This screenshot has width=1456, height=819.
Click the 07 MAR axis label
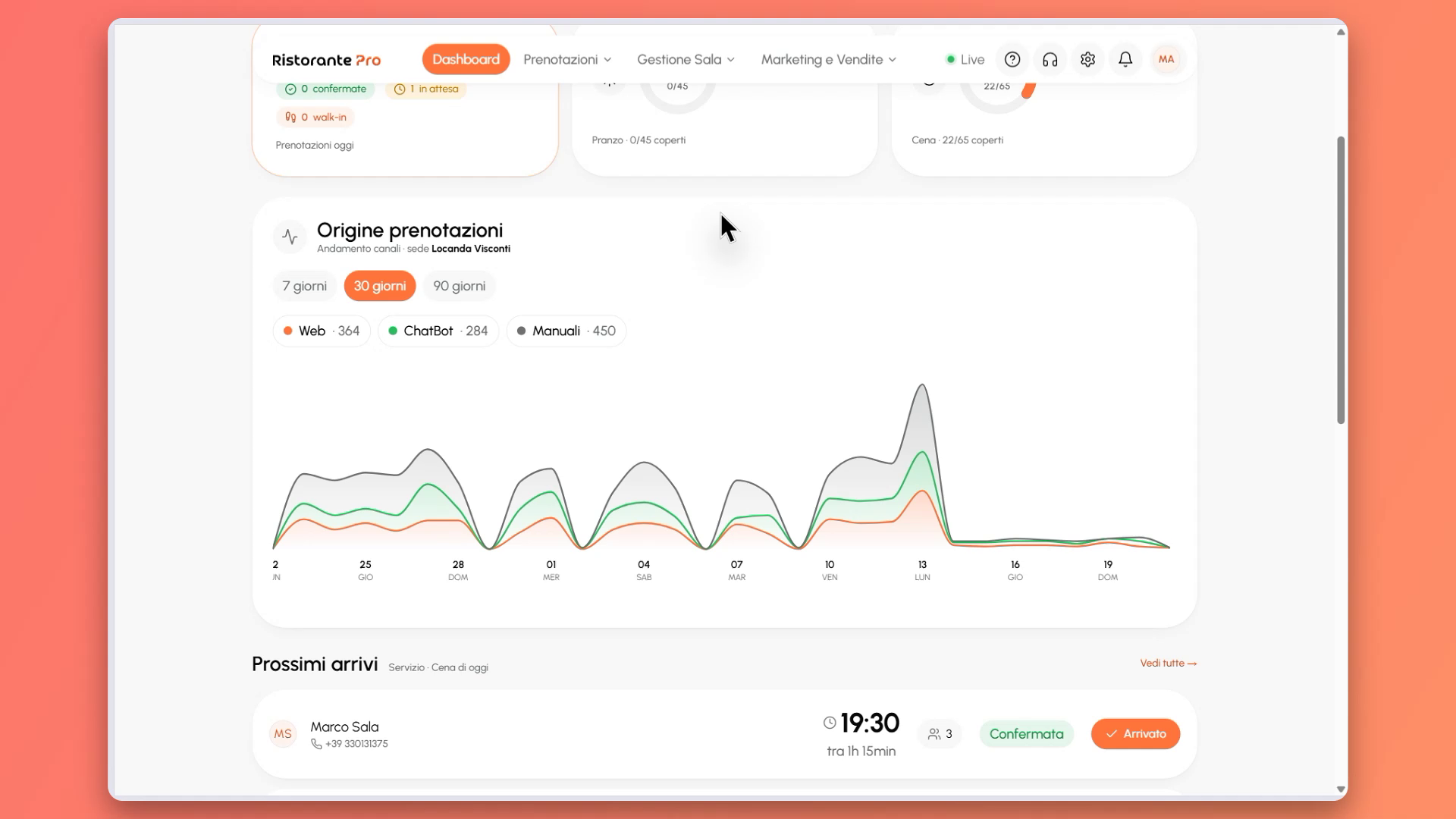[737, 570]
